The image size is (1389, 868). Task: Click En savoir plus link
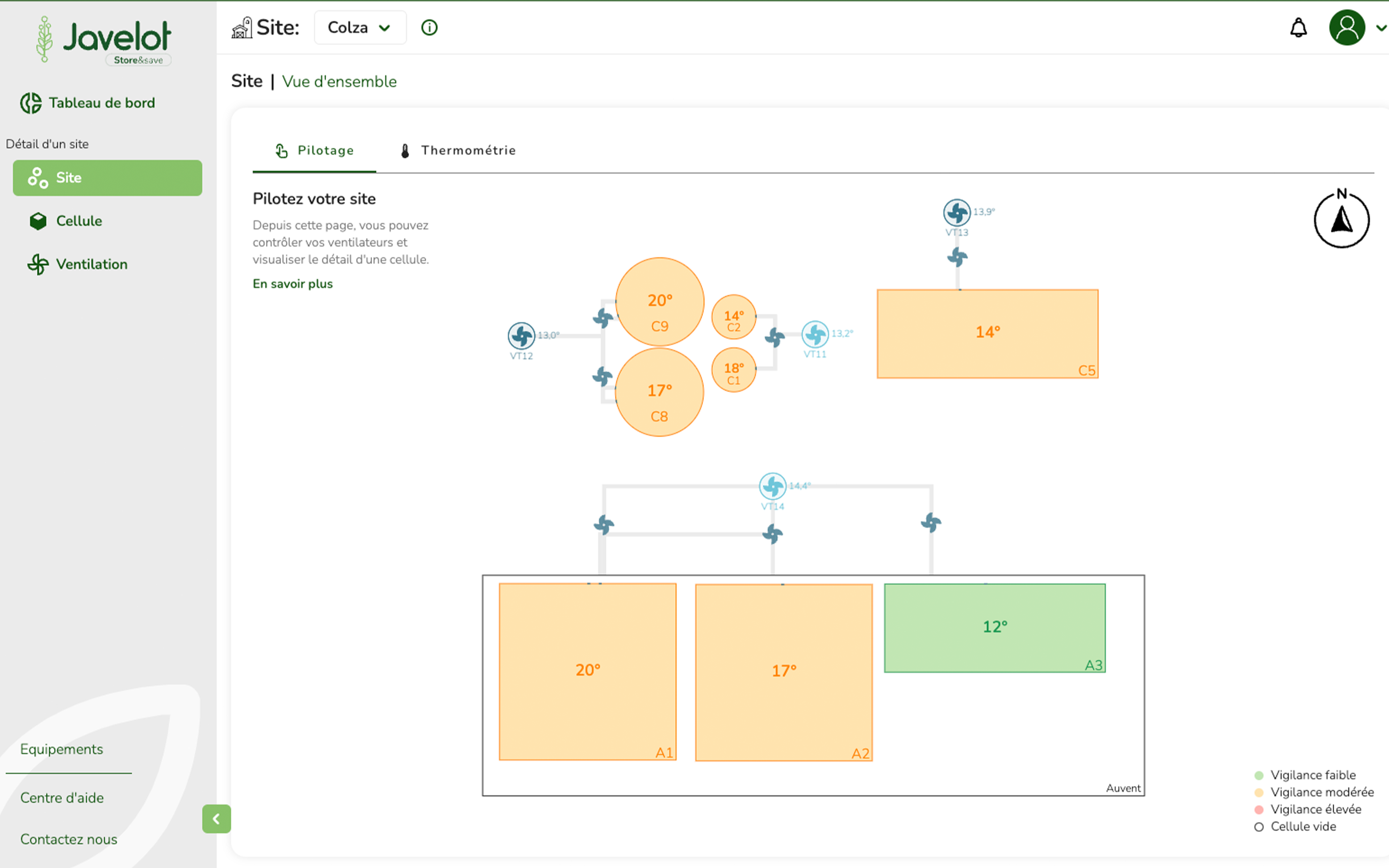coord(293,284)
